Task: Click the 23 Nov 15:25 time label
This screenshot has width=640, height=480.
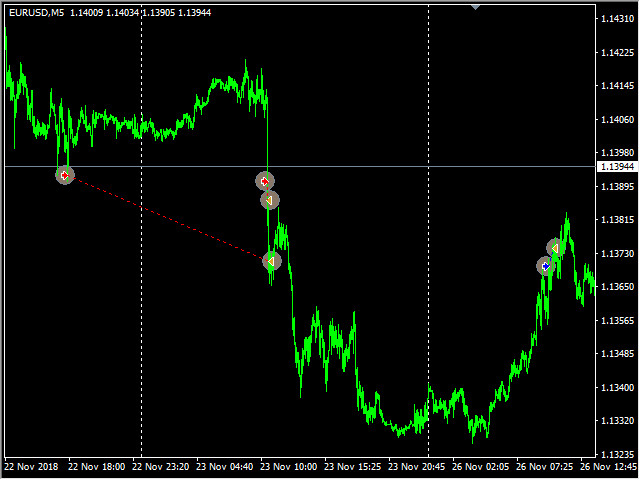Action: click(353, 467)
